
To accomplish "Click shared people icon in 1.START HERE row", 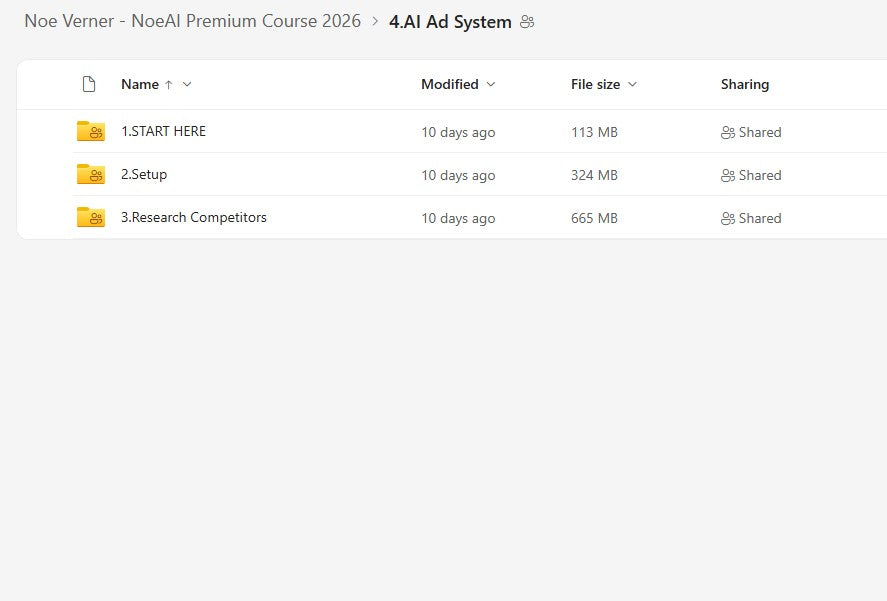I will [727, 132].
